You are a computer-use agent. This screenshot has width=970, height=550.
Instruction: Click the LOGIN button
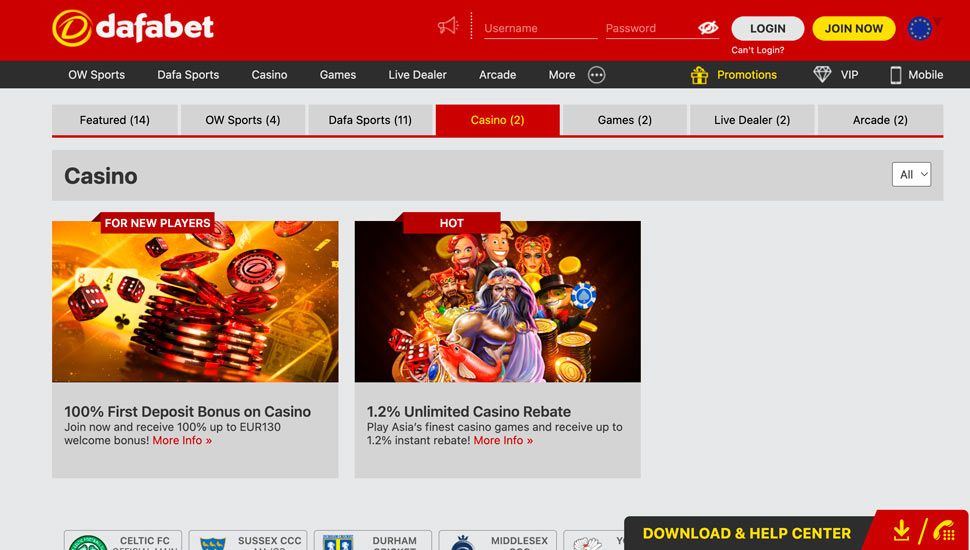click(x=768, y=28)
